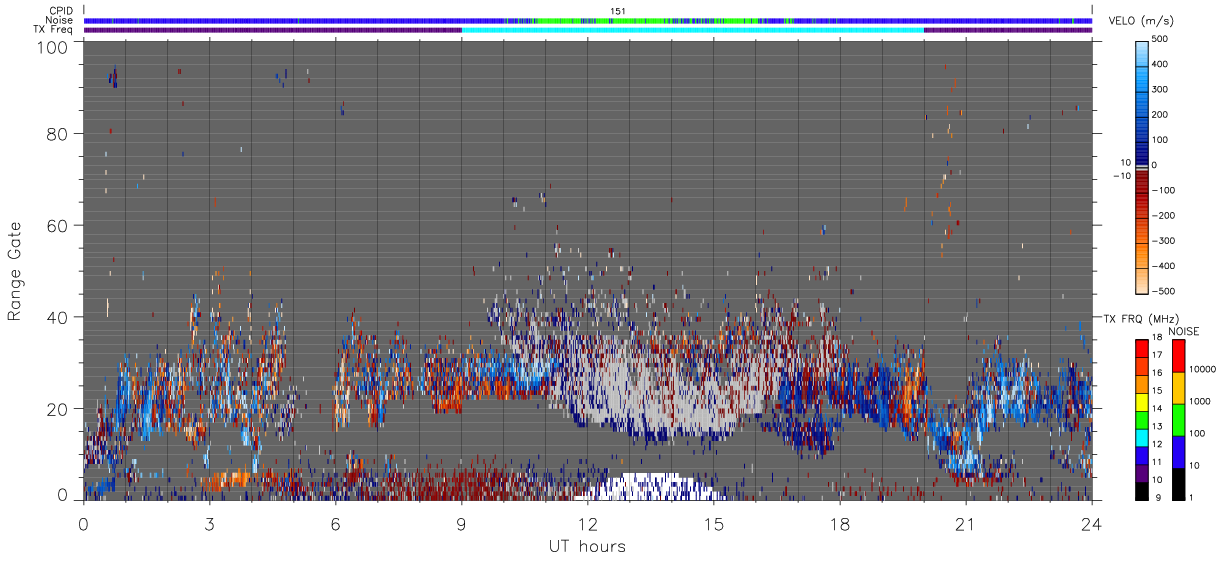
Task: Click the 1000 label in NOISE legend
Action: pyautogui.click(x=1198, y=400)
